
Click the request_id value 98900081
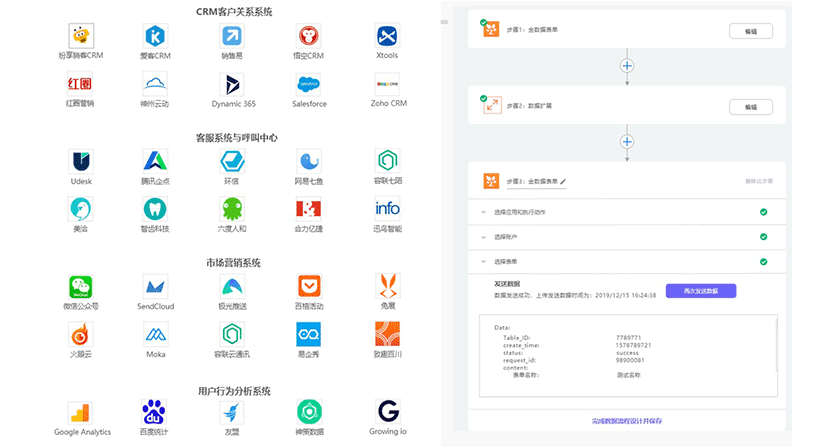[x=630, y=360]
